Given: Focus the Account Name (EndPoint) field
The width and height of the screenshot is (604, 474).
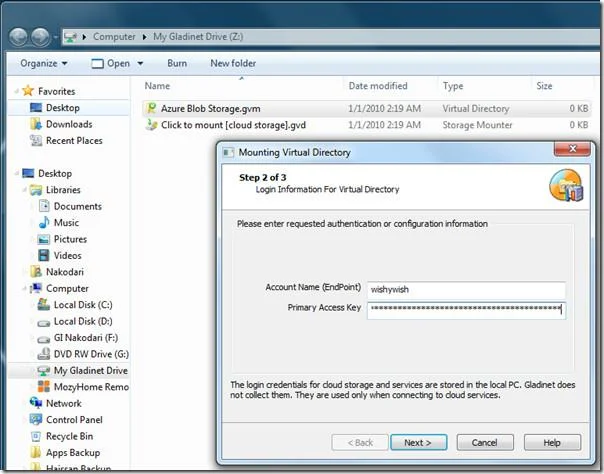Looking at the screenshot, I should (x=466, y=290).
